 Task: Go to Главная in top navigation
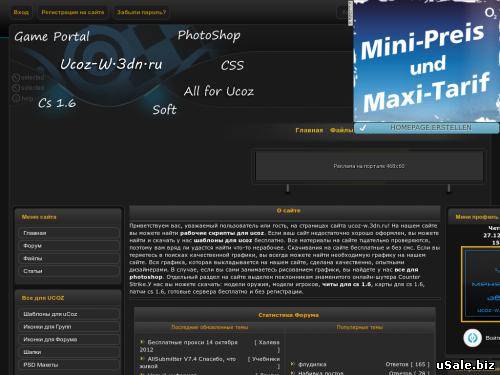(309, 130)
